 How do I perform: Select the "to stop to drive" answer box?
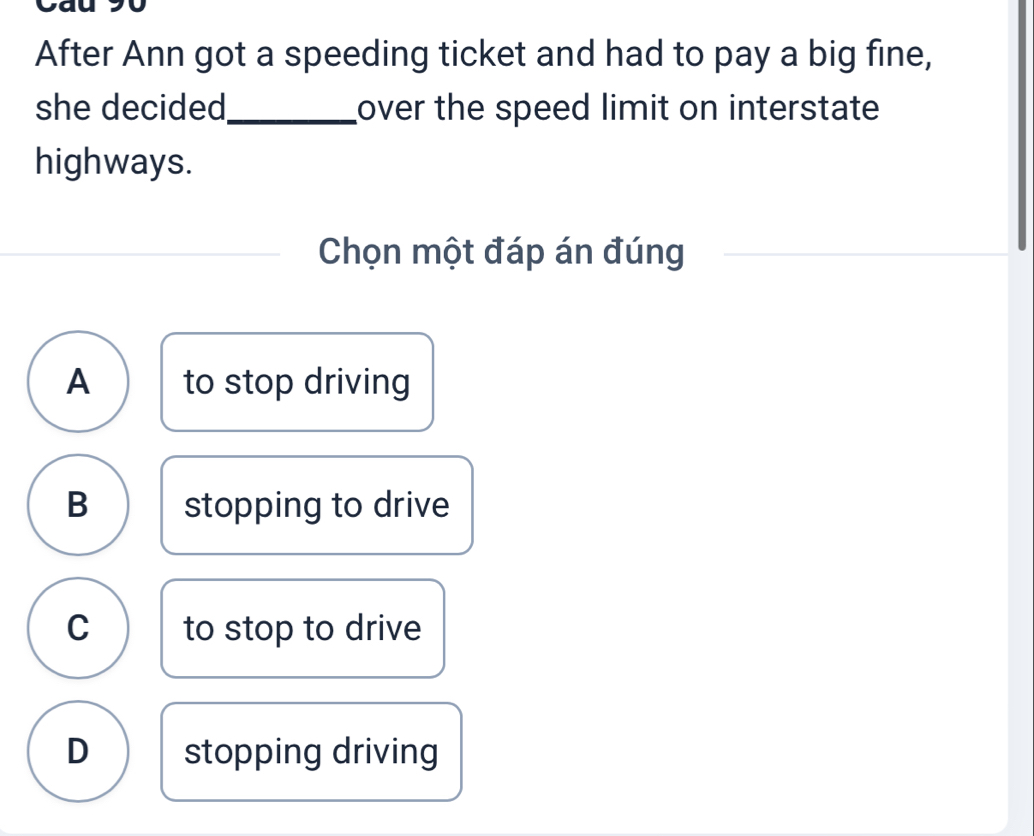(302, 629)
